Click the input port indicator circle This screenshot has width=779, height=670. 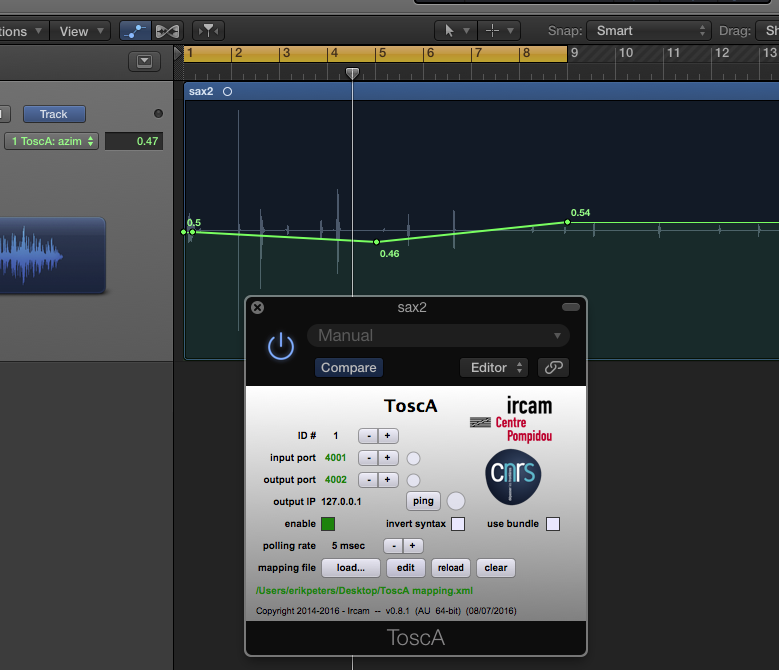click(x=413, y=458)
